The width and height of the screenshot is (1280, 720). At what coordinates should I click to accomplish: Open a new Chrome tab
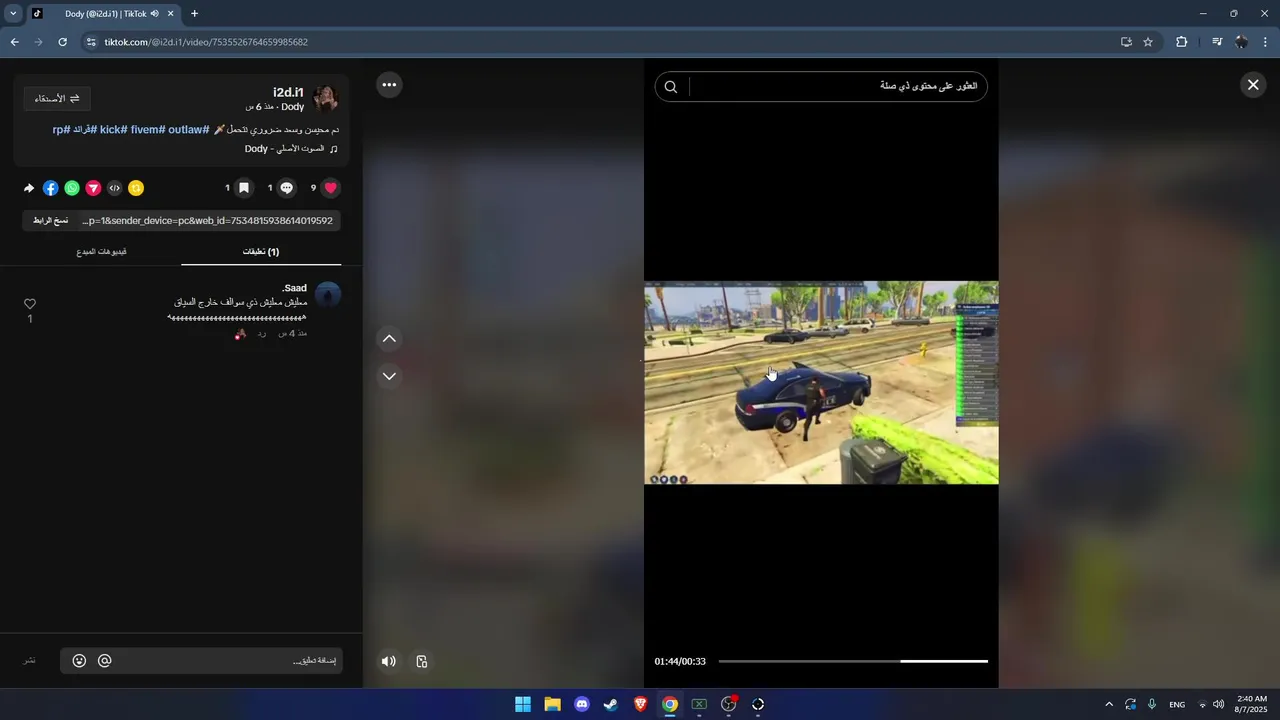194,14
